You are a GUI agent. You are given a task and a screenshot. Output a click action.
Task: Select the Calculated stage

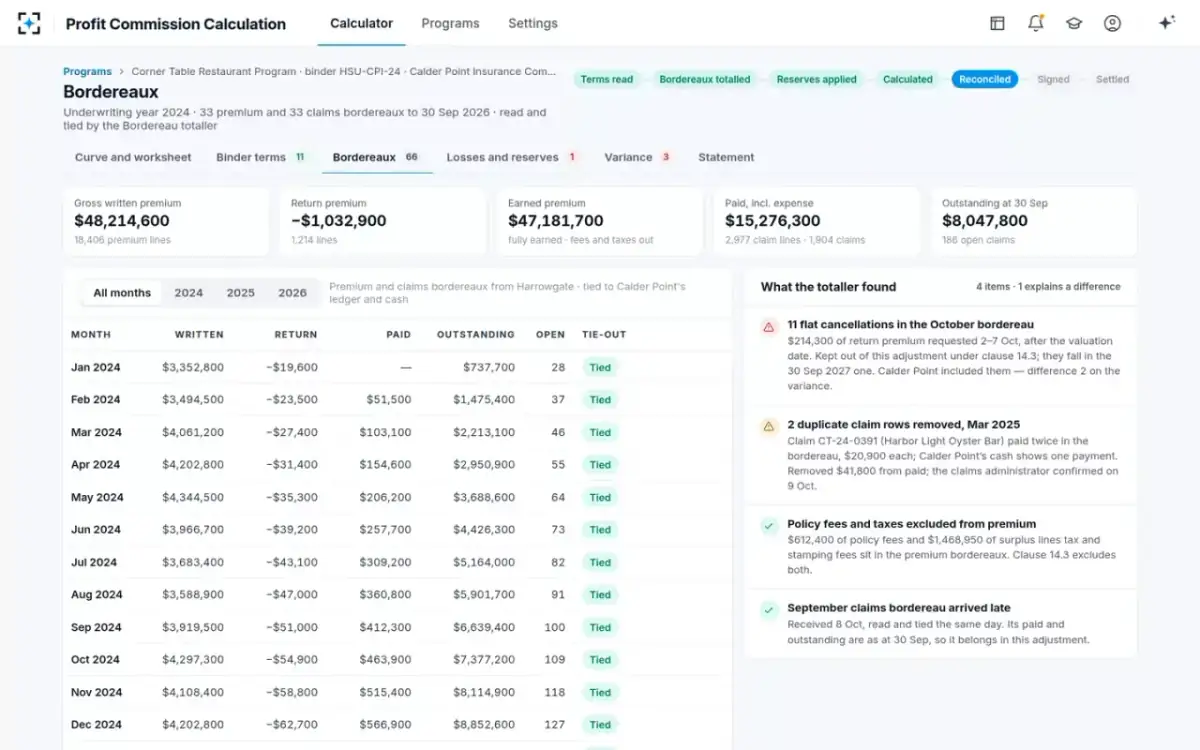tap(908, 79)
